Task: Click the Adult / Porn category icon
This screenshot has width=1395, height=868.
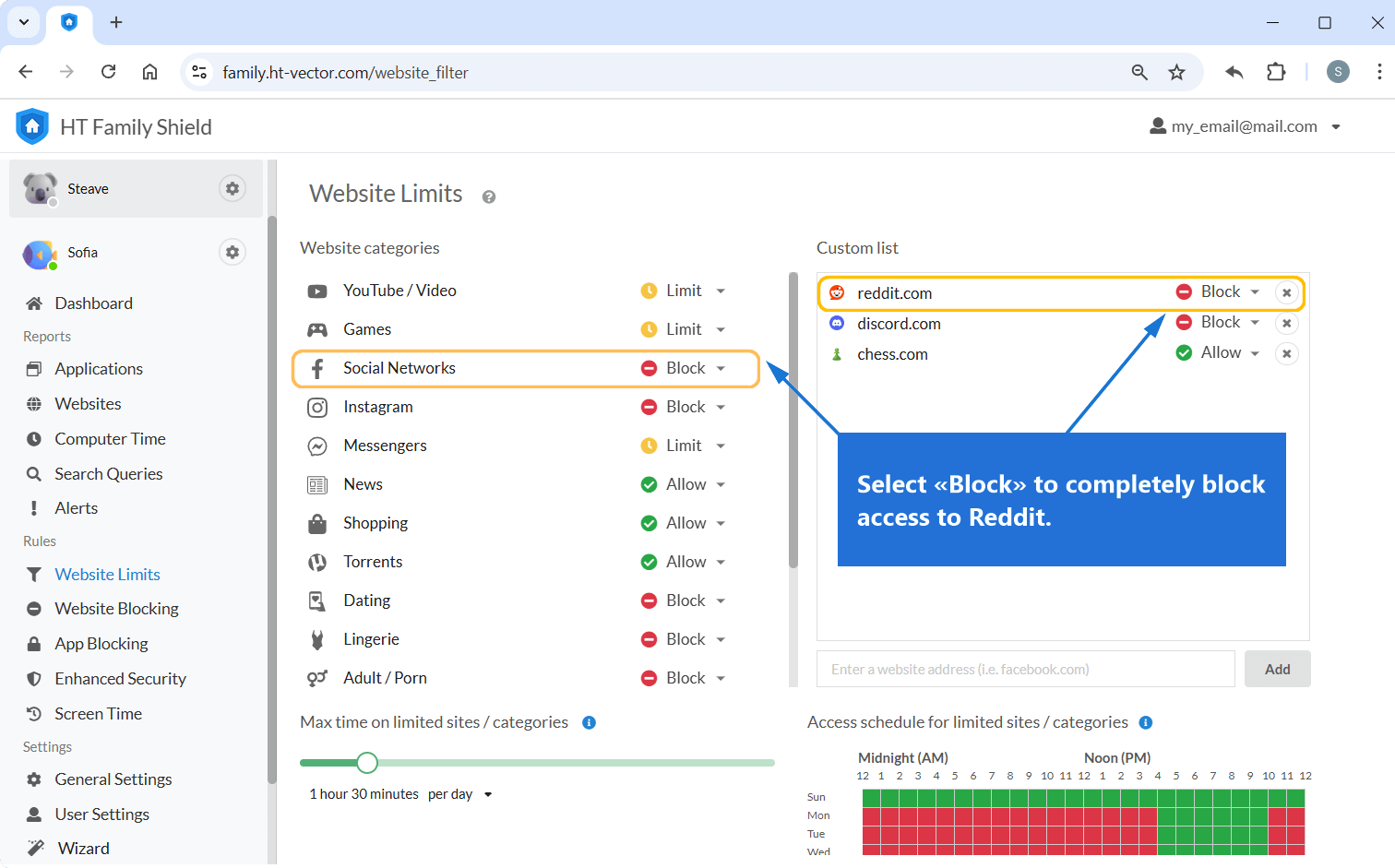Action: click(x=317, y=679)
